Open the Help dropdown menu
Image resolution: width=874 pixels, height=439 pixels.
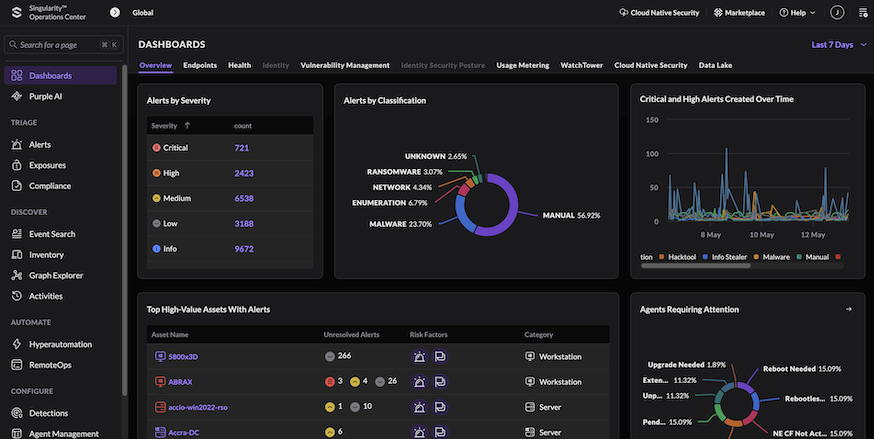797,12
